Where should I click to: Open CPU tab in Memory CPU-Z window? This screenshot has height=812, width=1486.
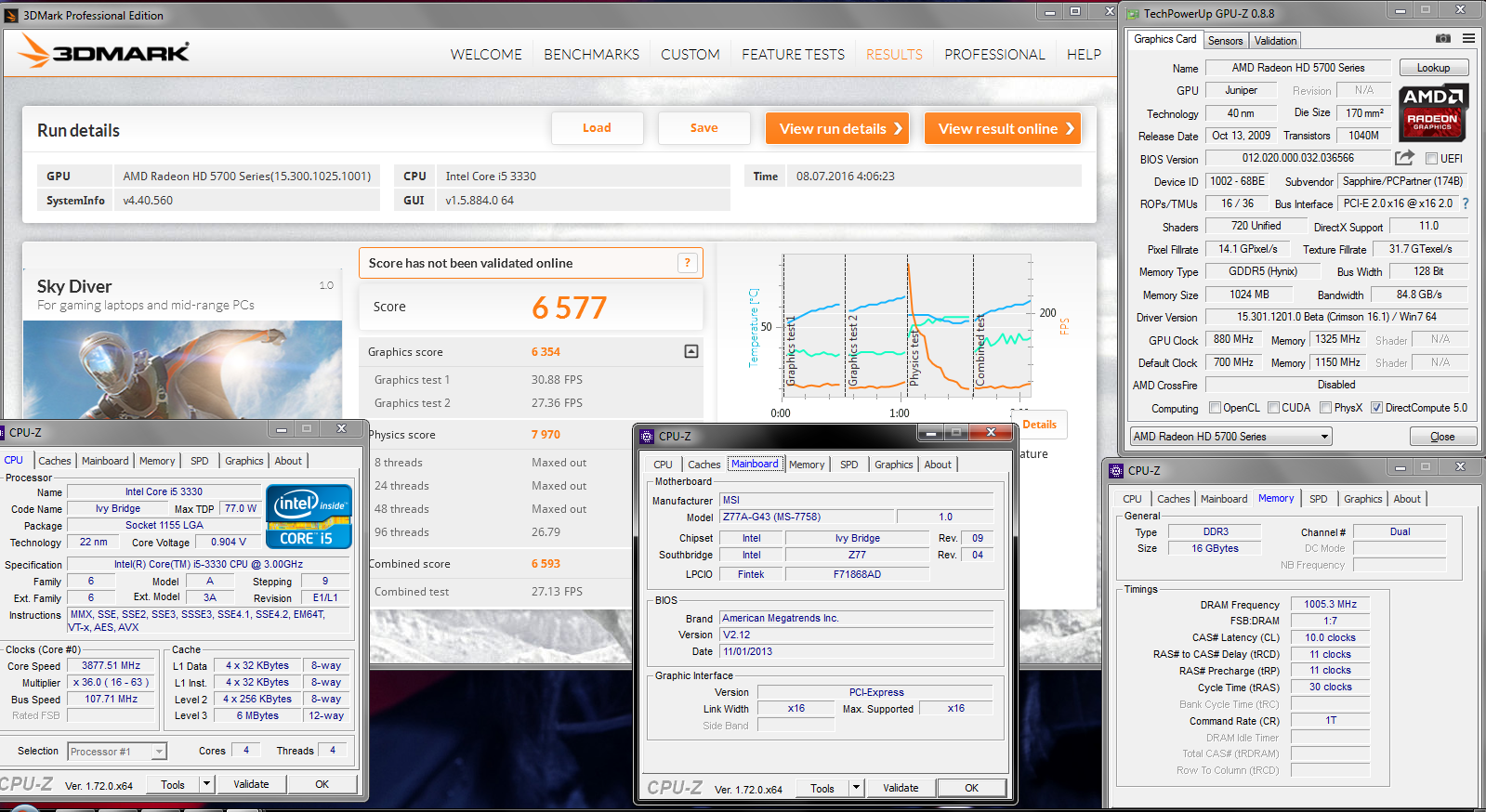coord(1132,499)
